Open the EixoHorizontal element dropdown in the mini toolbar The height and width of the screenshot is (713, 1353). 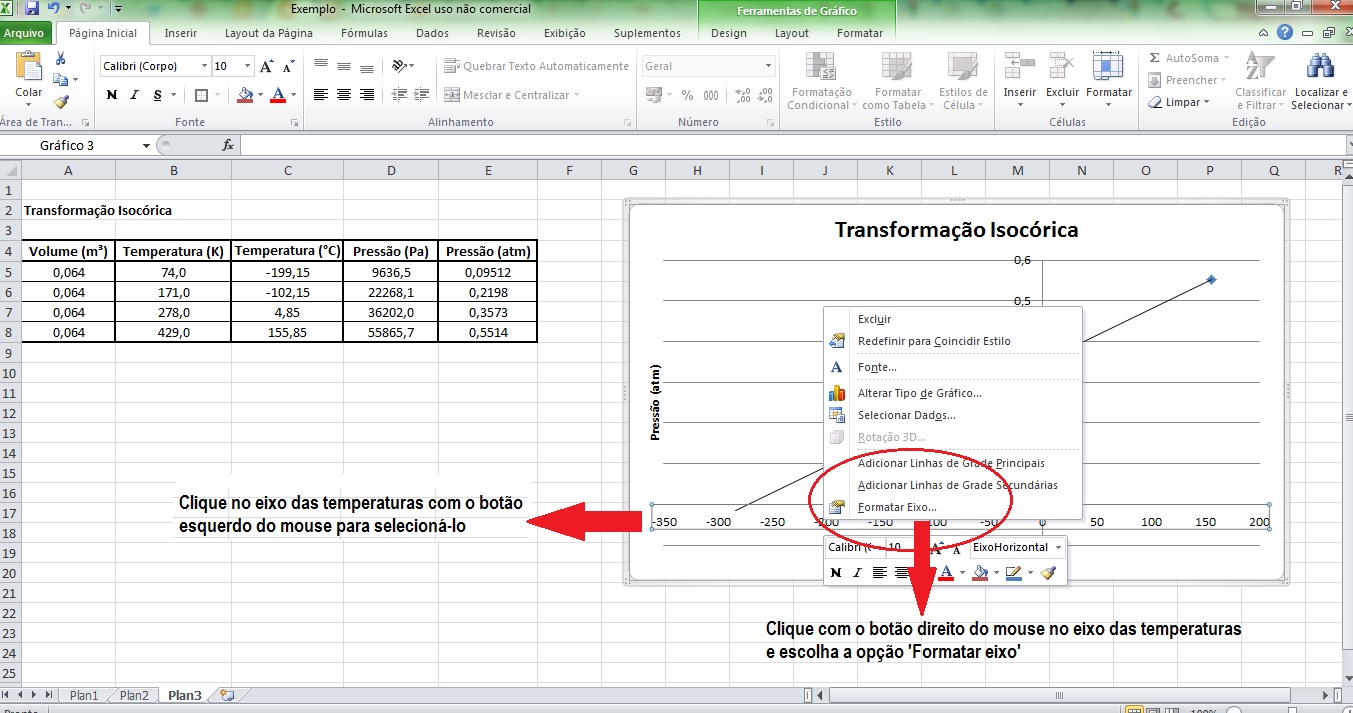(1057, 547)
